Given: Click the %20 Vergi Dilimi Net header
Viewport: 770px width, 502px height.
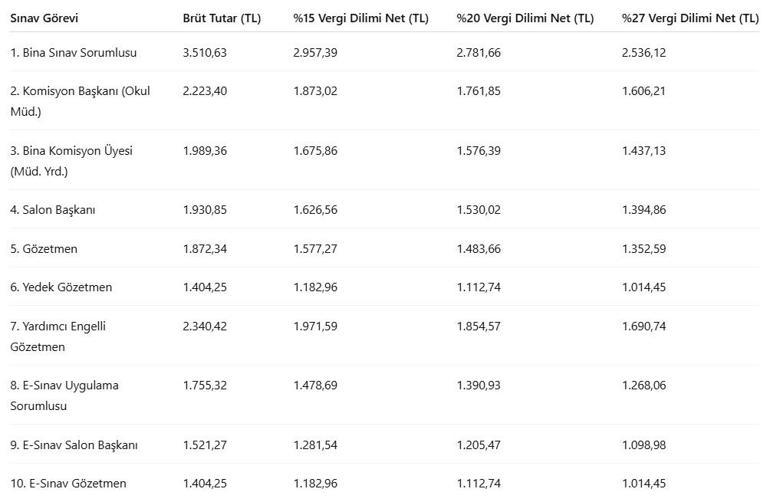Looking at the screenshot, I should tap(525, 18).
